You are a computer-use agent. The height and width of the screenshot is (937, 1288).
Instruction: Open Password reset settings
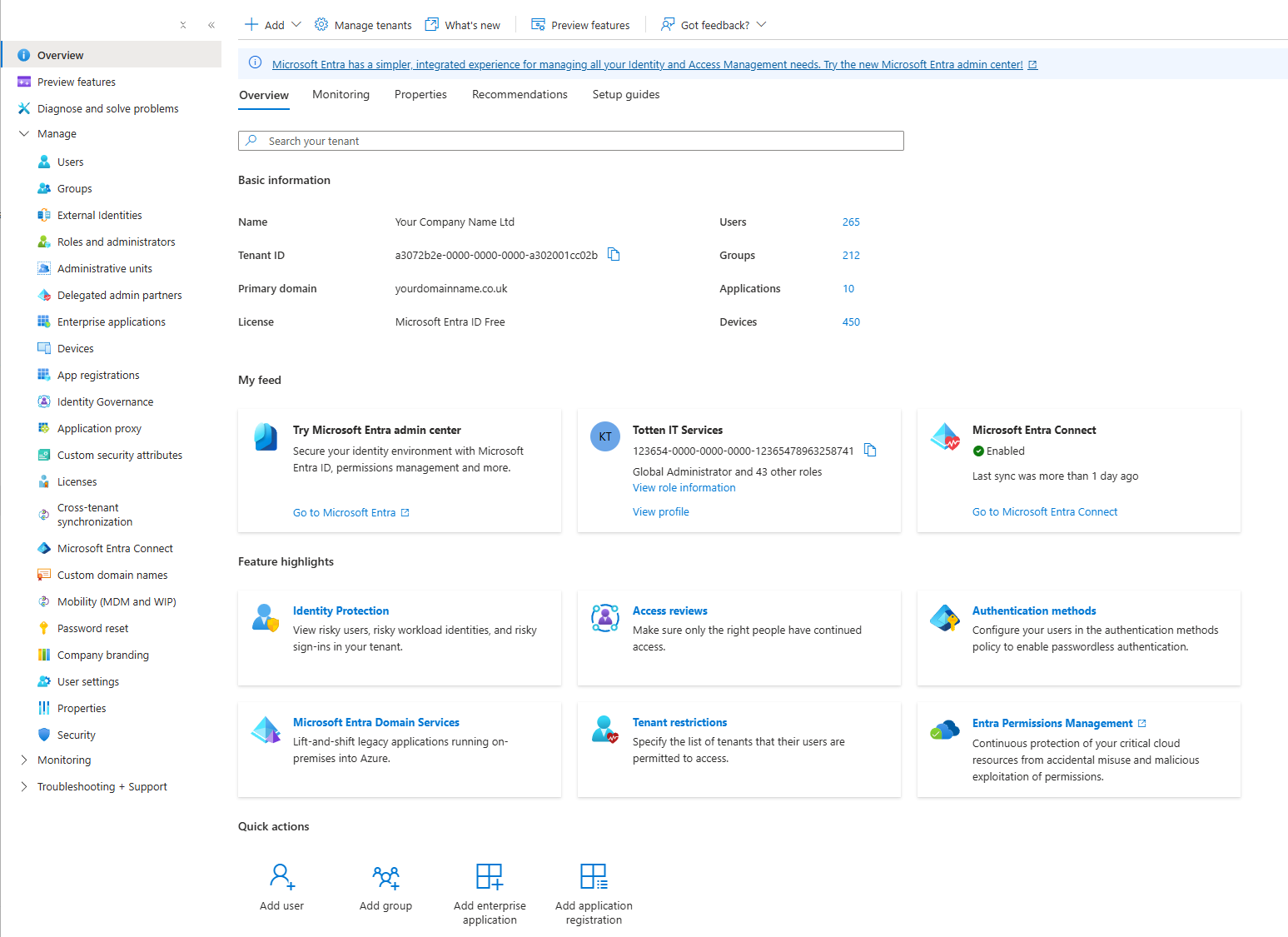pyautogui.click(x=92, y=628)
